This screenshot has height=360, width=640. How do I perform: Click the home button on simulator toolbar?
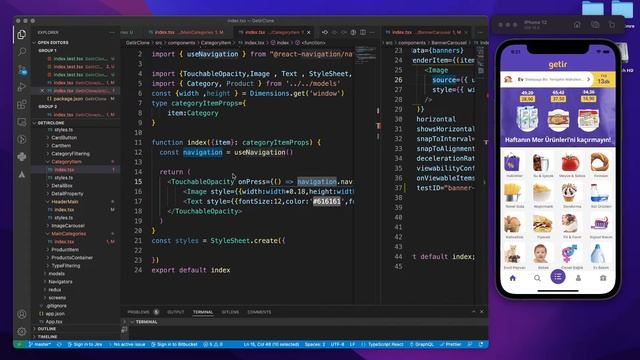point(577,24)
